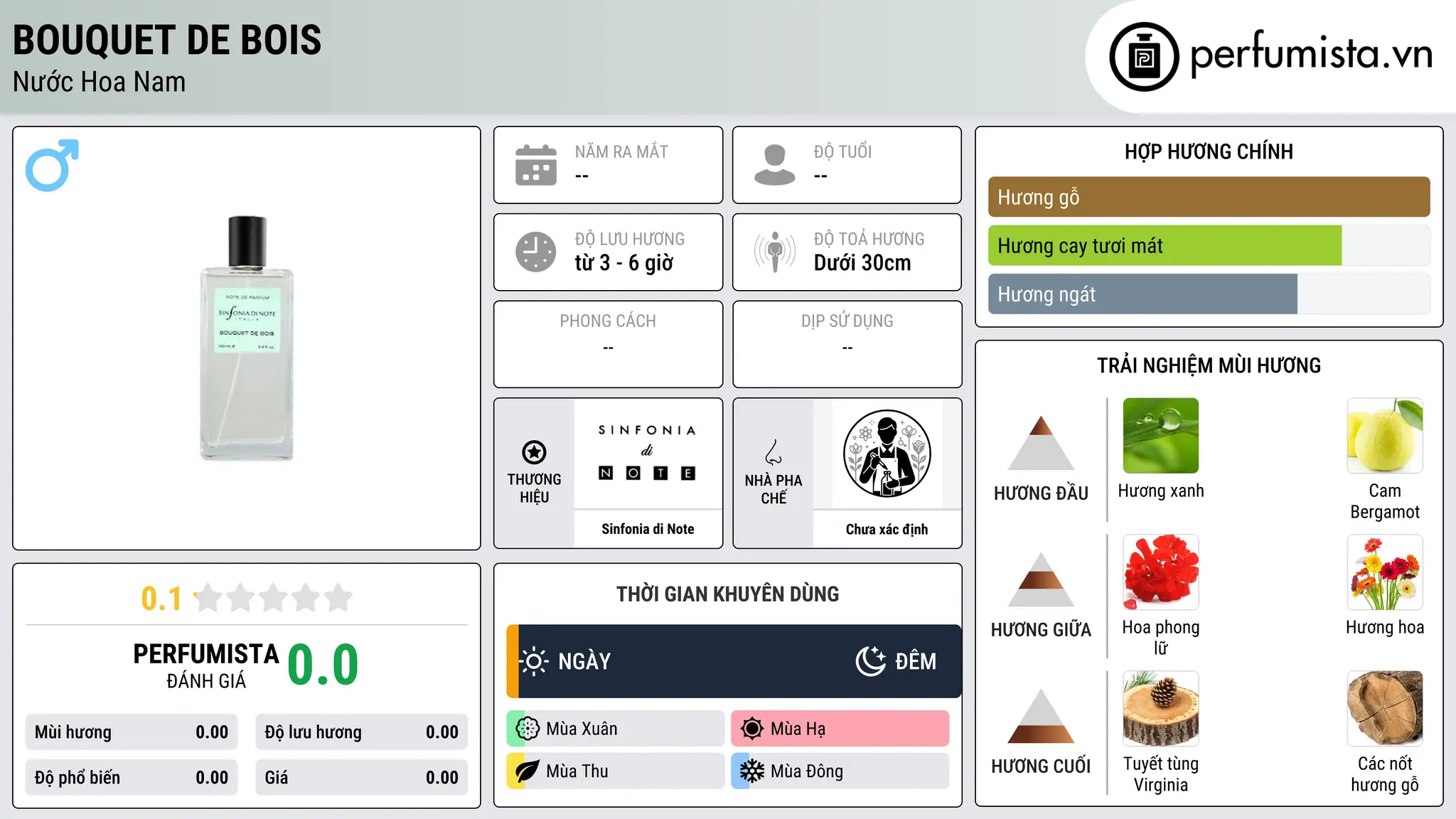Click the PERFUMISTA ĐÁNH GIÁ label

click(x=206, y=665)
